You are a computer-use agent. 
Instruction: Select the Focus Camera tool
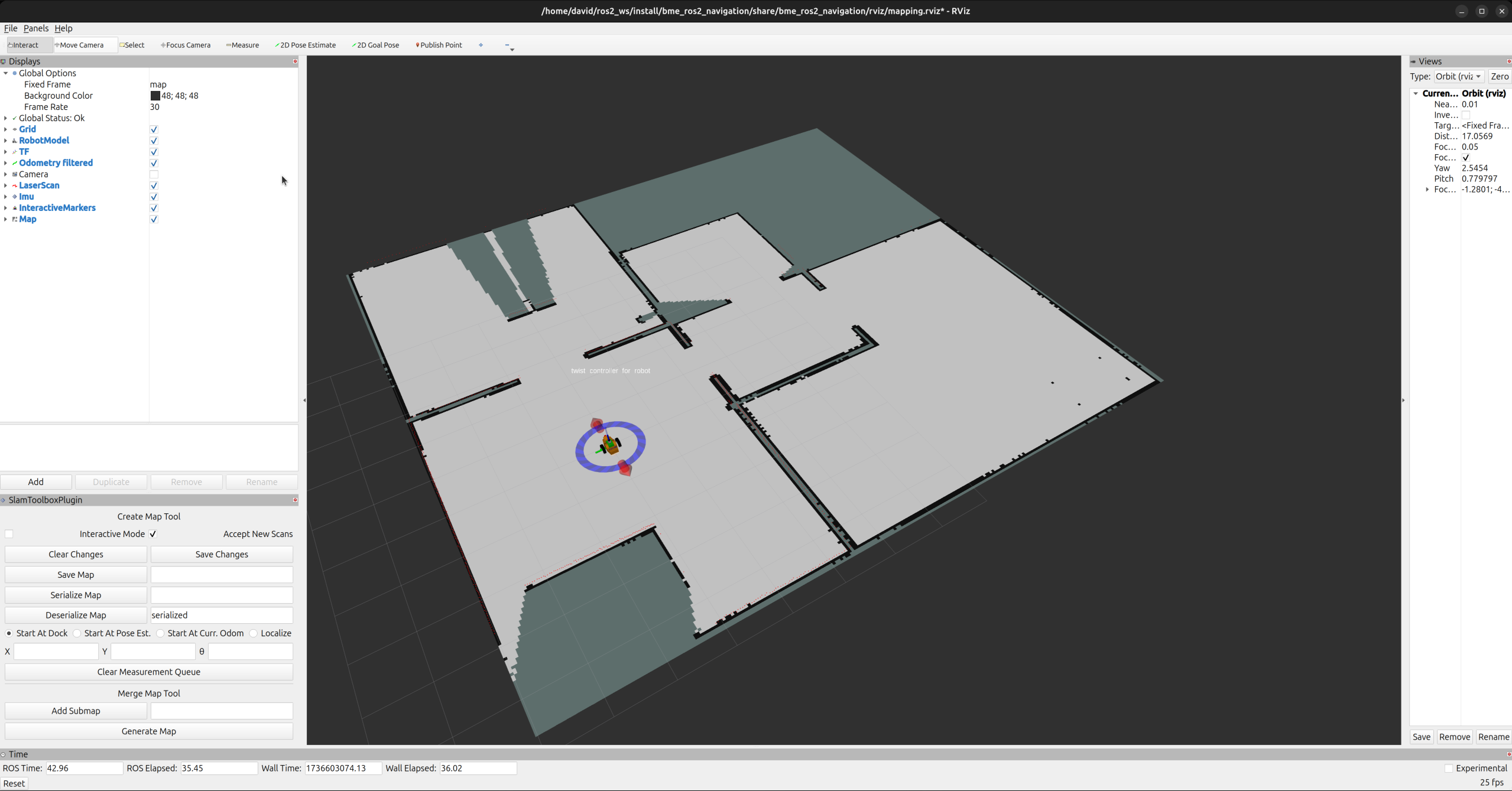pyautogui.click(x=186, y=45)
